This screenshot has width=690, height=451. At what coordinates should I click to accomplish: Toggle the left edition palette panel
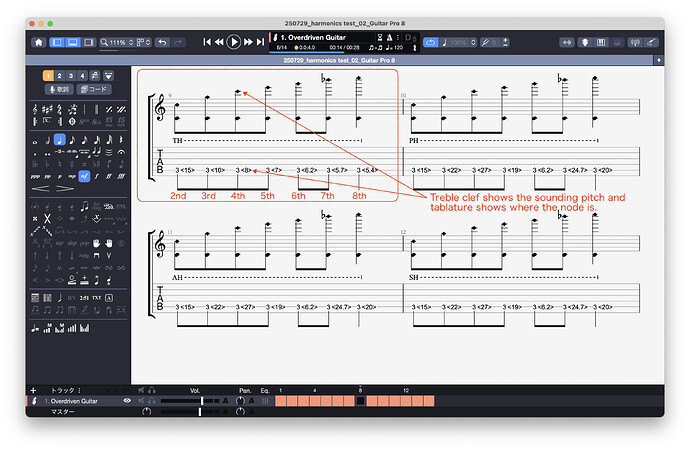(57, 42)
